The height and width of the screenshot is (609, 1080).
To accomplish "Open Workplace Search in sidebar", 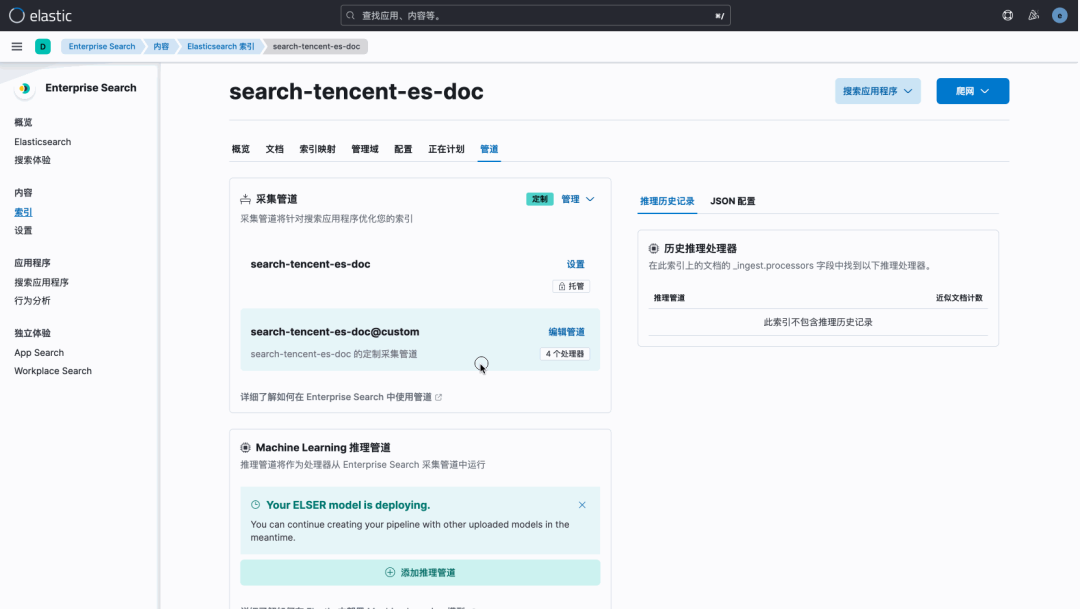I will (53, 371).
